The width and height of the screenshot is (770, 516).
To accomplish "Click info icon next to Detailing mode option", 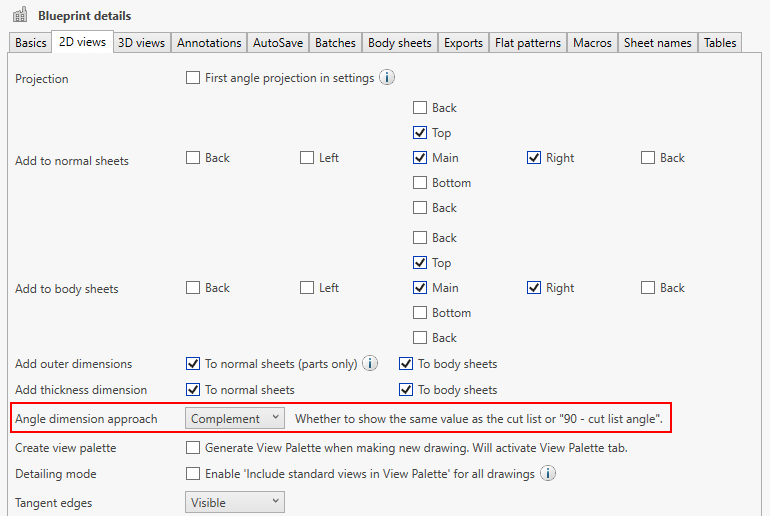I will [548, 474].
